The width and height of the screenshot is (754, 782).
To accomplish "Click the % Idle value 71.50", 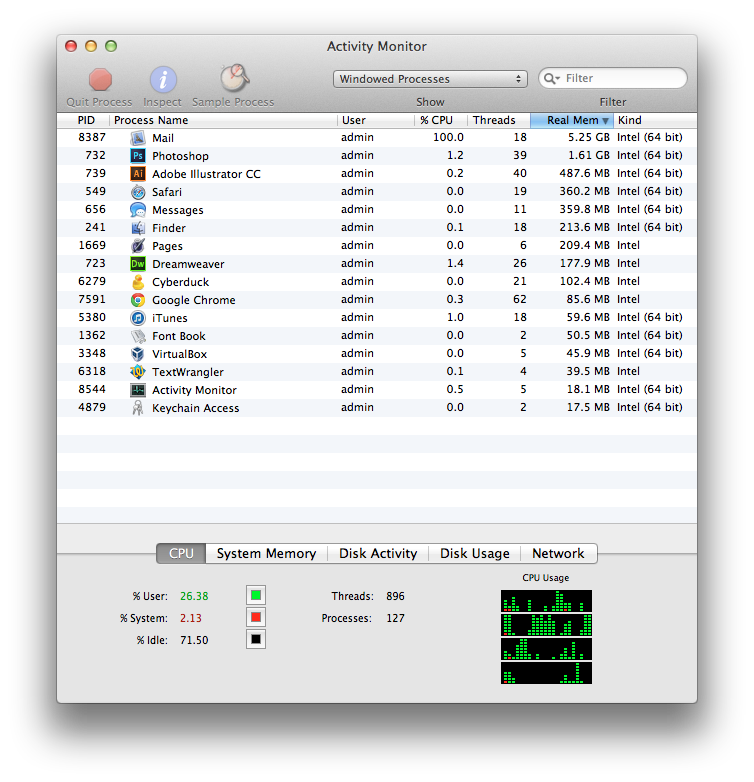I will click(194, 640).
